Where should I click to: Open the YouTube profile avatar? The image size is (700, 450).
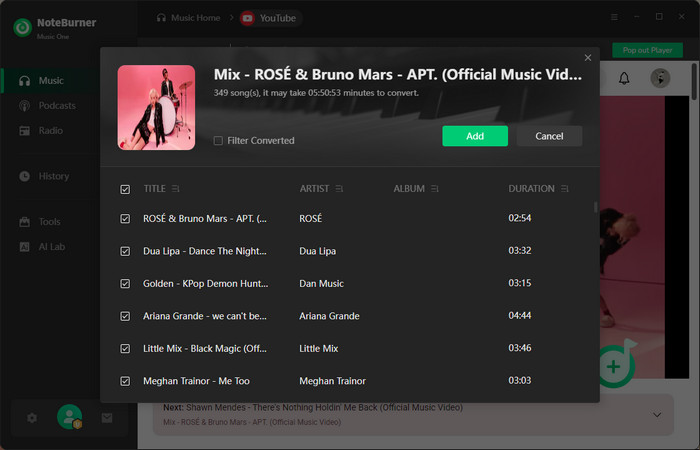pyautogui.click(x=660, y=78)
